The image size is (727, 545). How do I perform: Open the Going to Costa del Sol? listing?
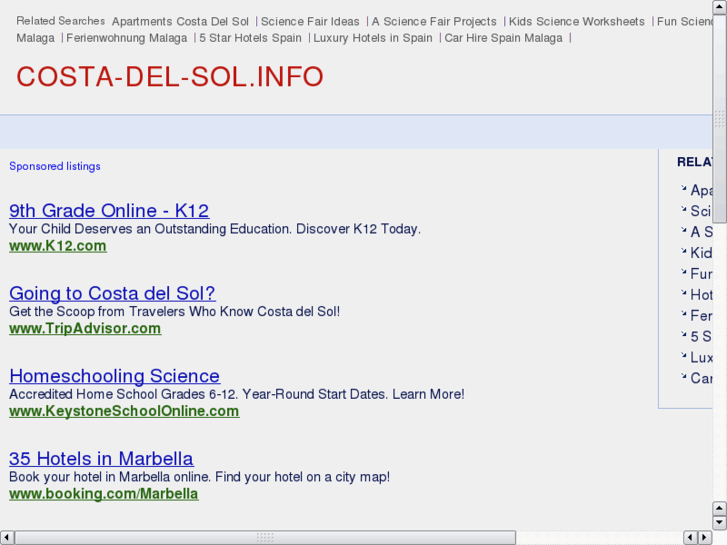coord(112,294)
